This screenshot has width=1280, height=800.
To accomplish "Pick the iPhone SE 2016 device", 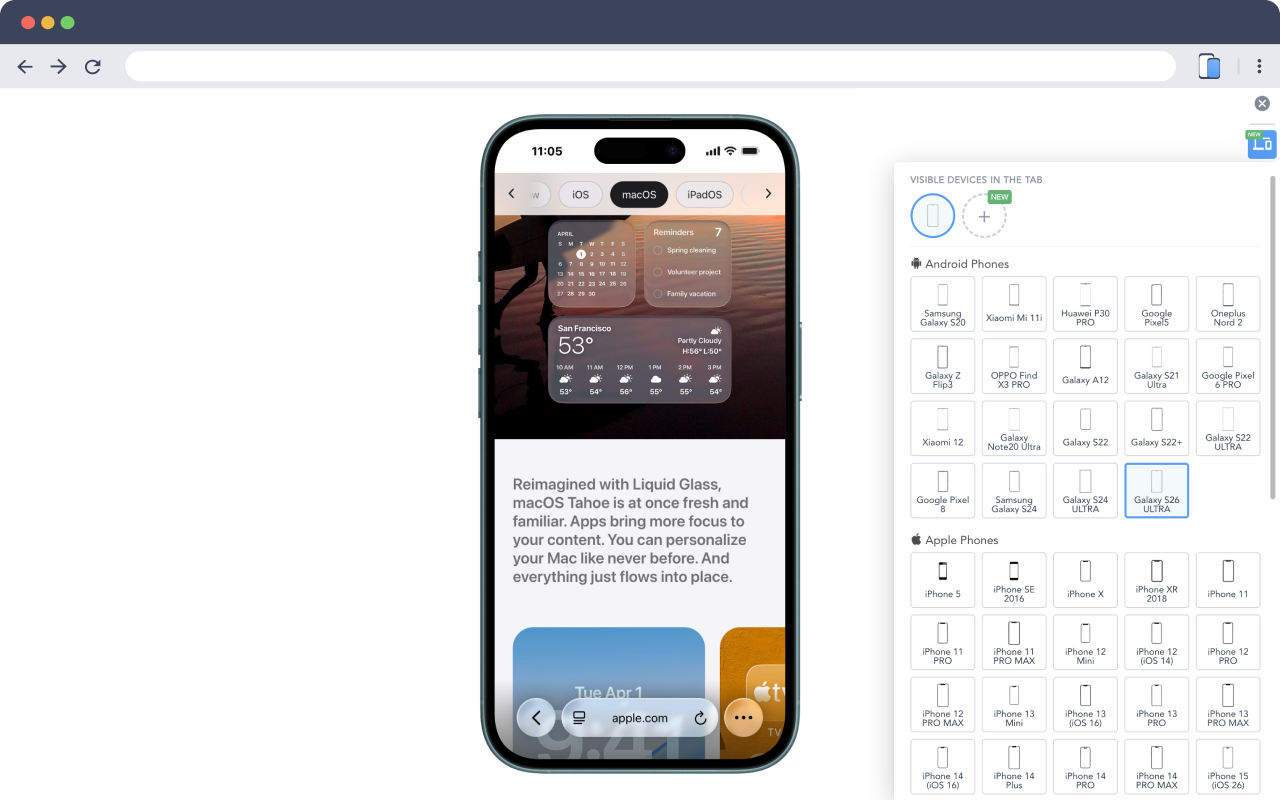I will tap(1014, 581).
